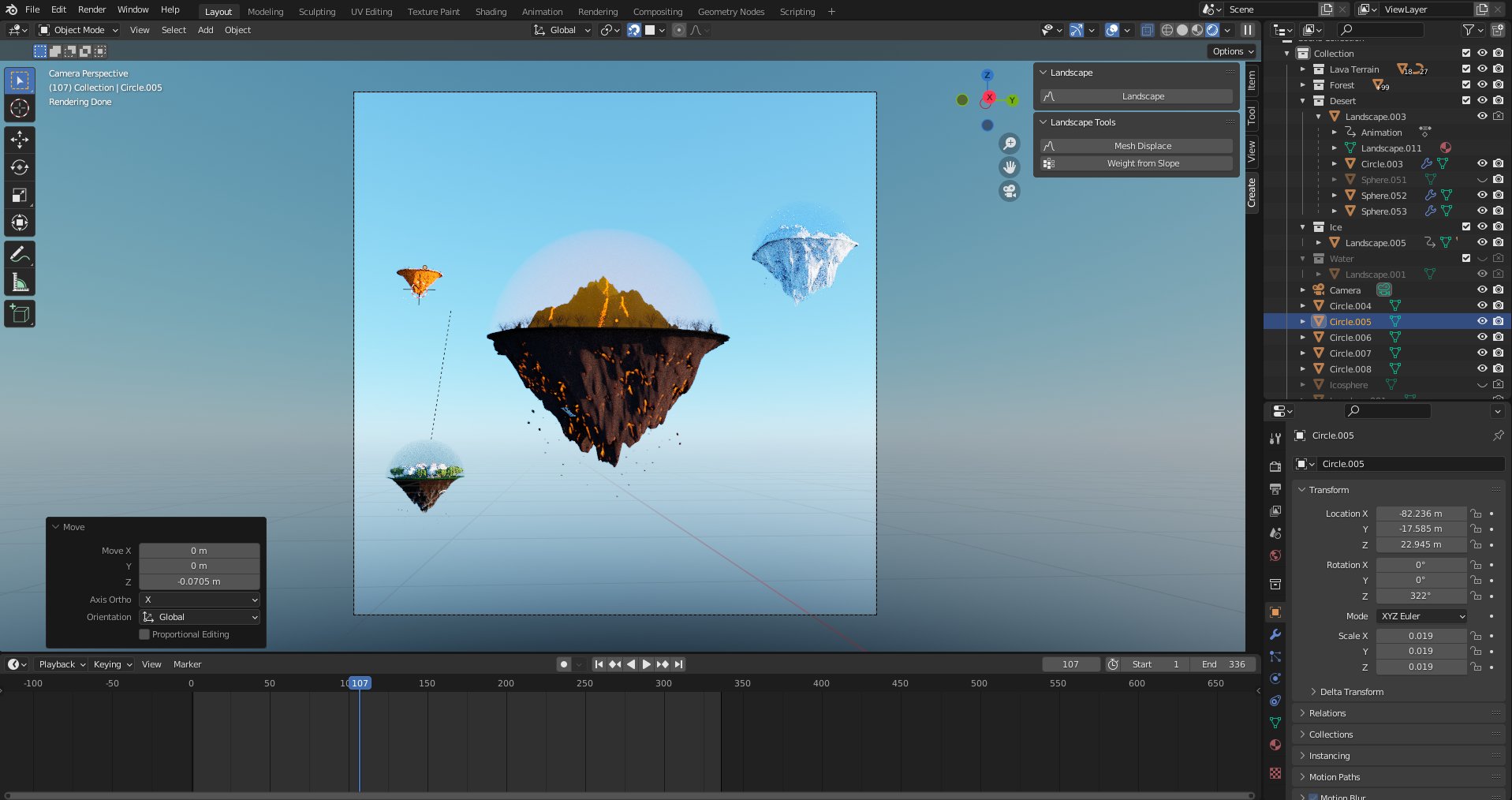The image size is (1512, 800).
Task: Hide Camera object with its eye icon
Action: [1482, 290]
